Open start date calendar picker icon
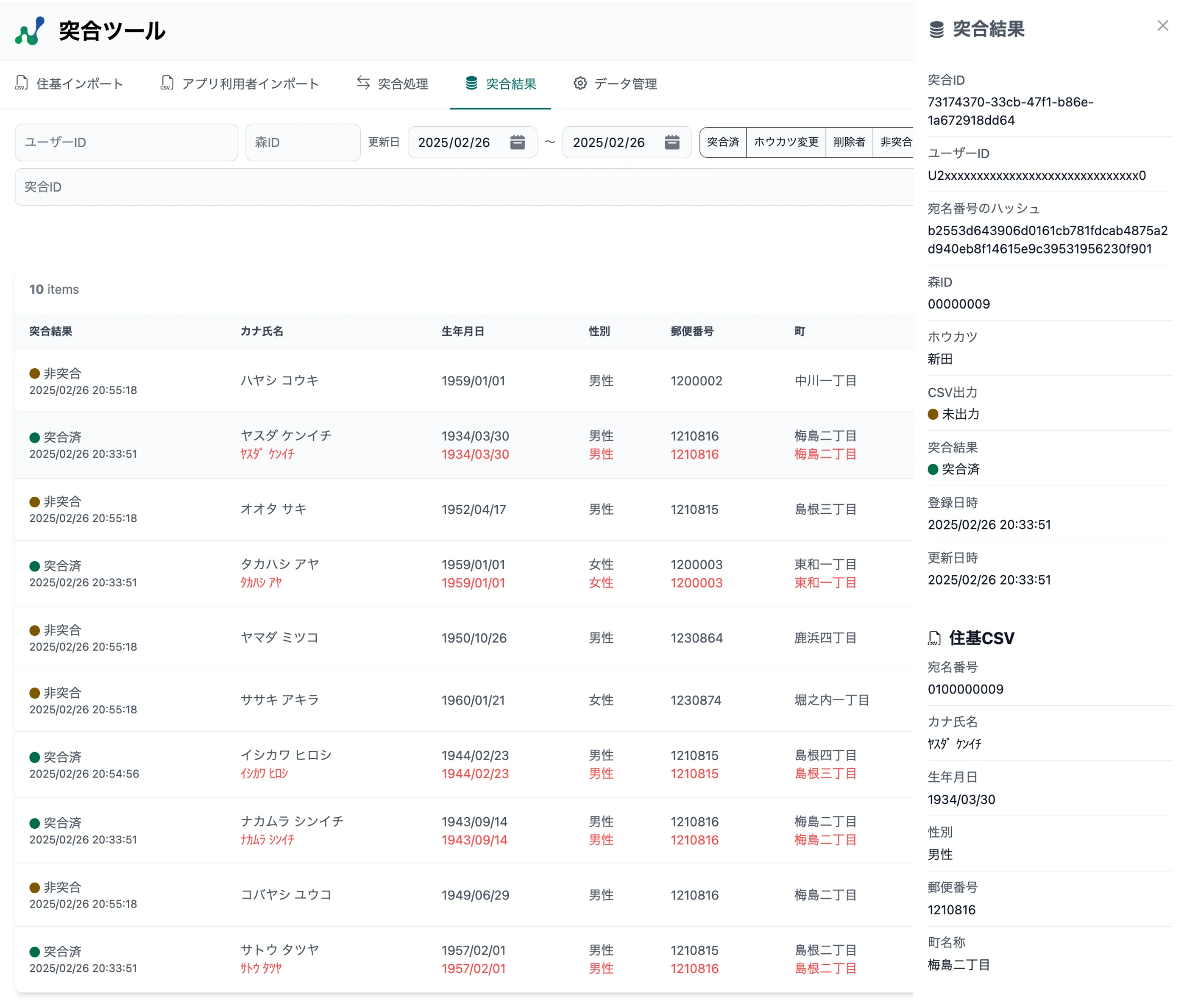Image resolution: width=1187 pixels, height=1008 pixels. (x=517, y=142)
